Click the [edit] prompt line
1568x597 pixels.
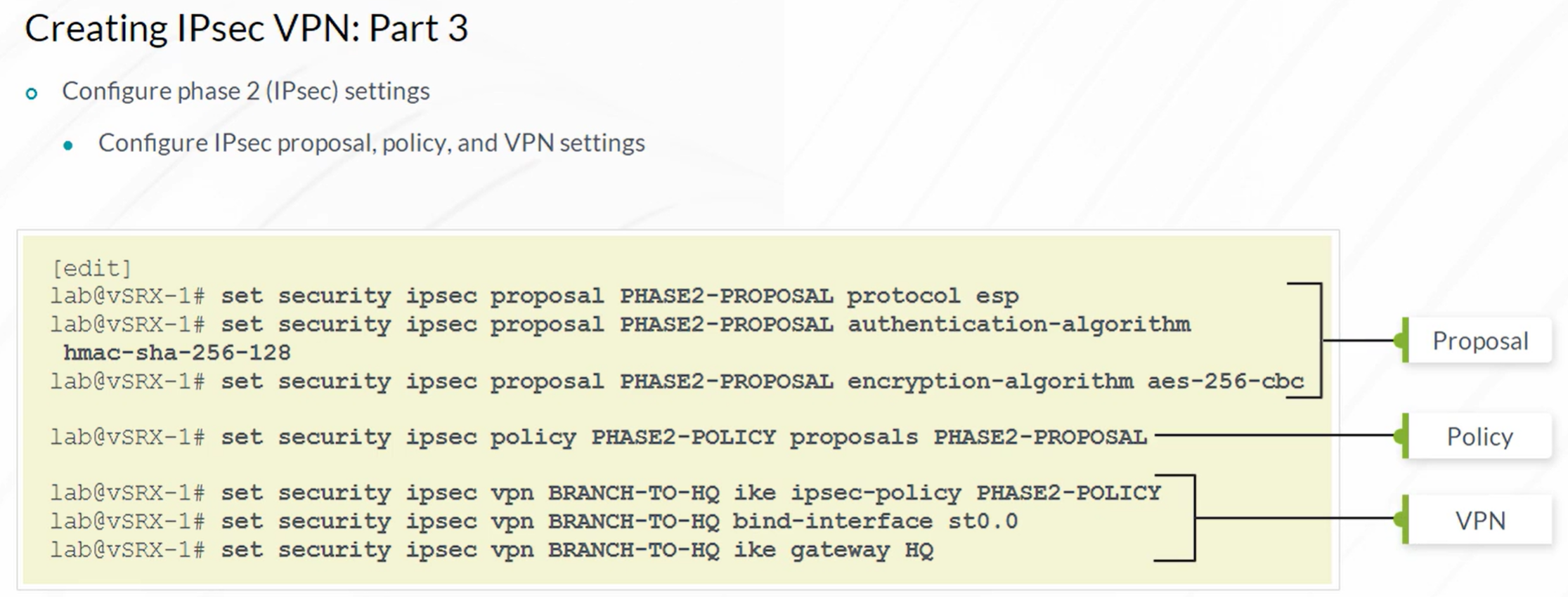click(91, 268)
